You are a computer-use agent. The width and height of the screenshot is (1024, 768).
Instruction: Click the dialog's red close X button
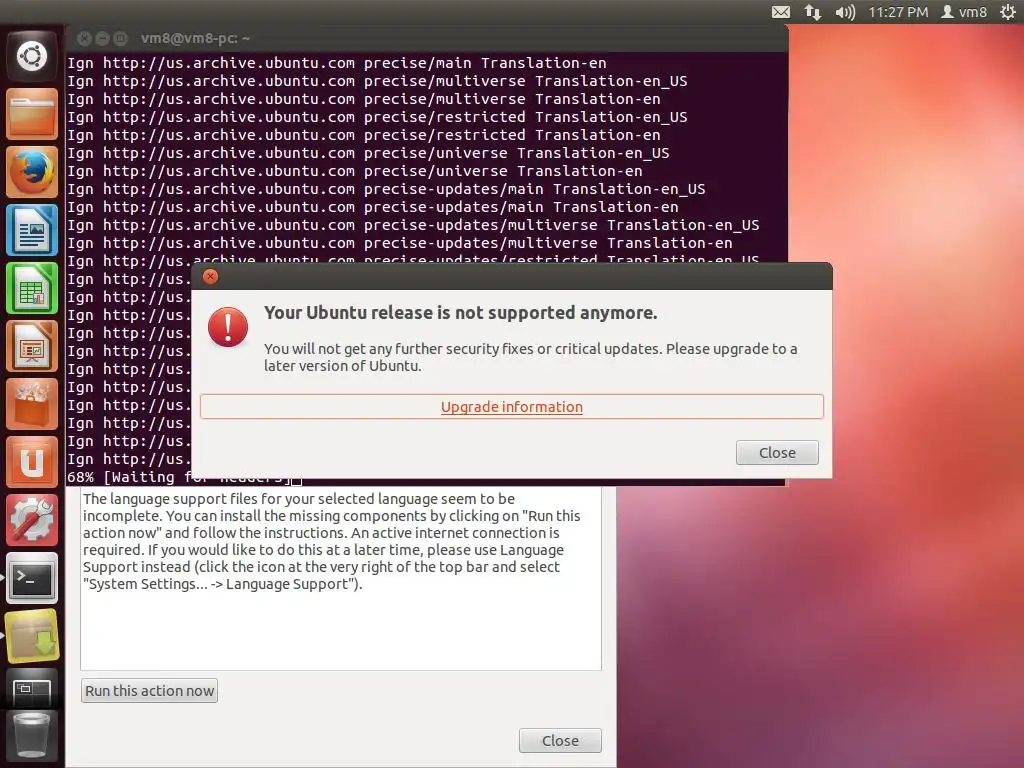210,276
